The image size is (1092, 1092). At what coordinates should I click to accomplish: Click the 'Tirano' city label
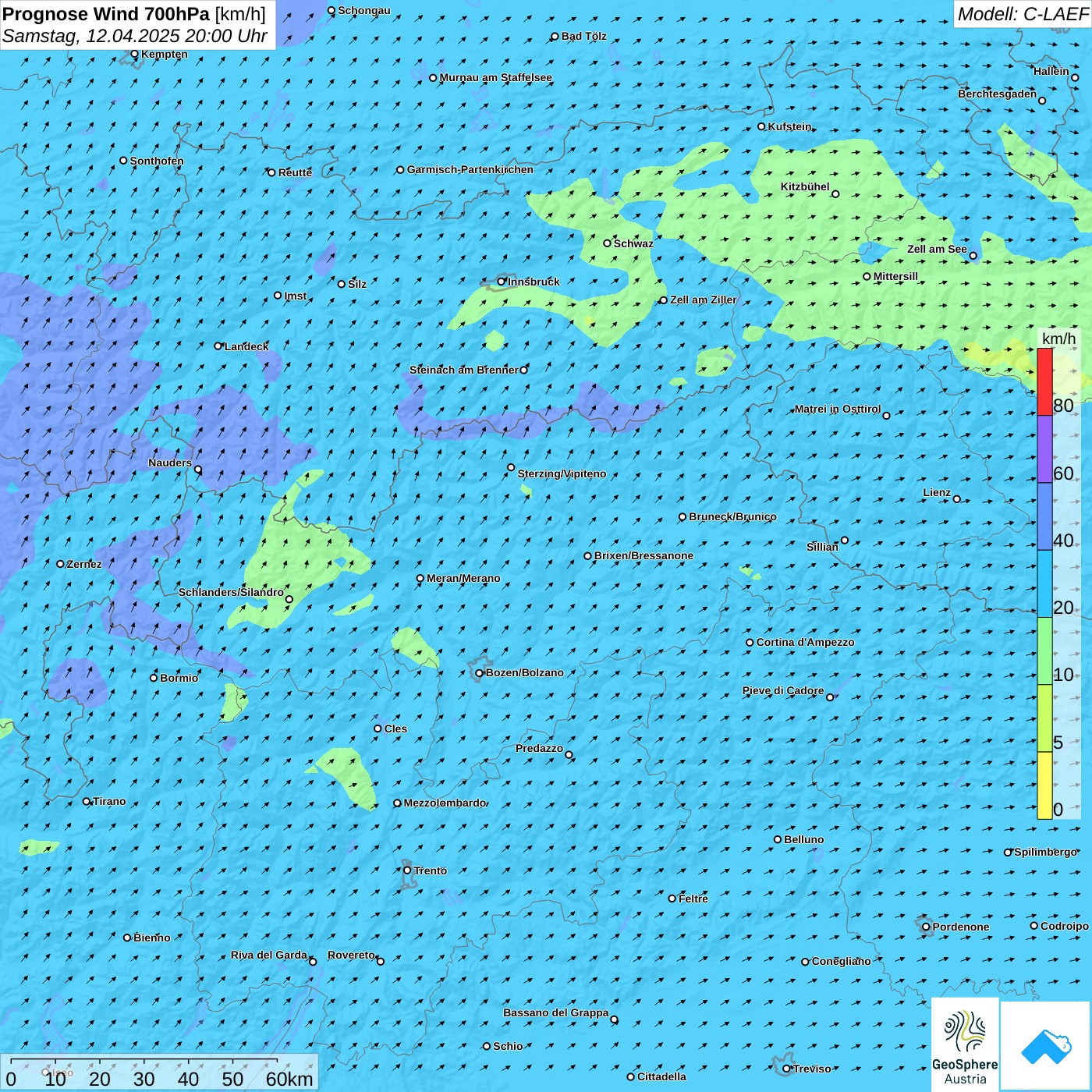coord(109,801)
